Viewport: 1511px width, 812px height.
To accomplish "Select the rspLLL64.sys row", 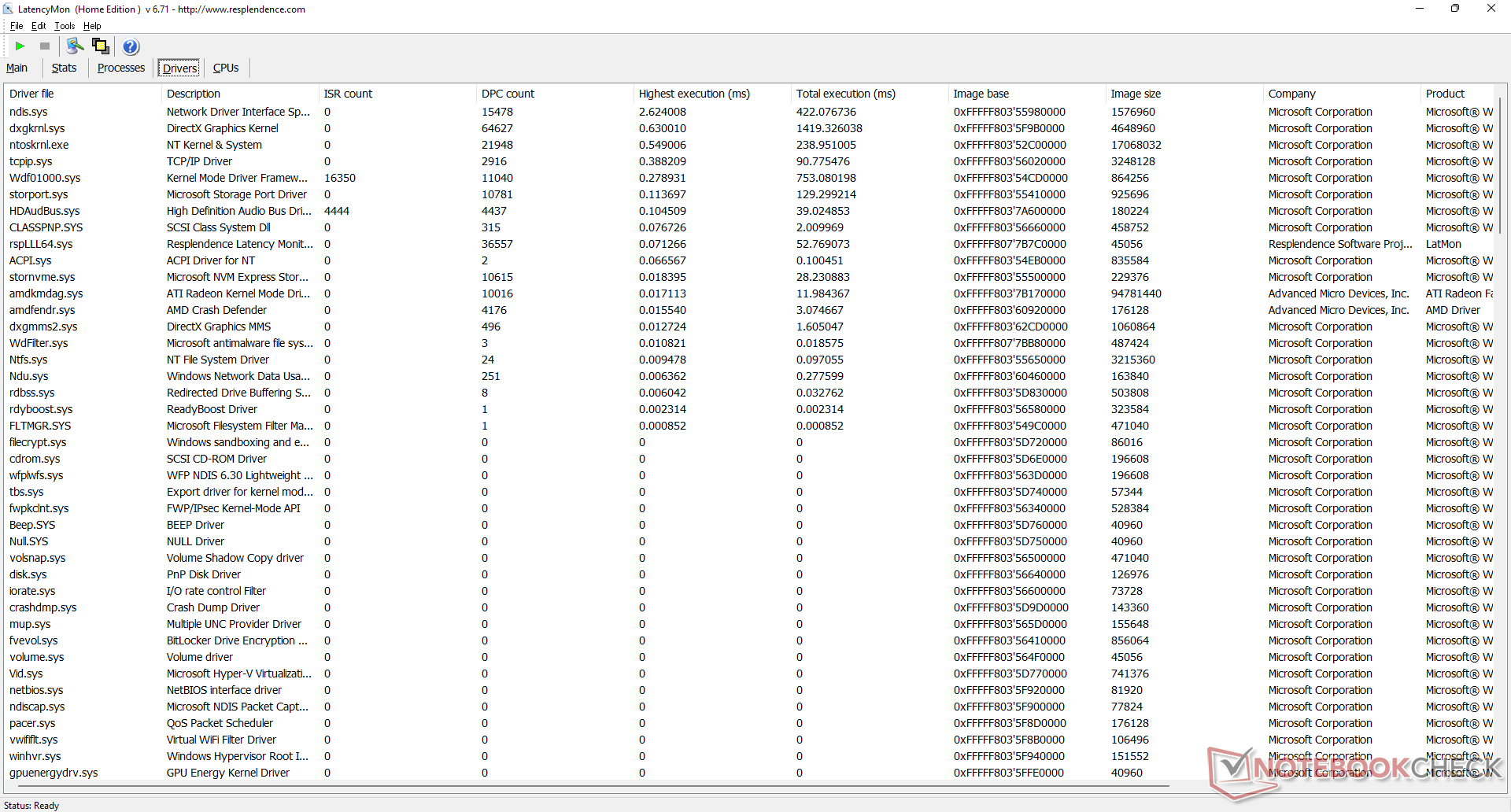I will pos(748,244).
